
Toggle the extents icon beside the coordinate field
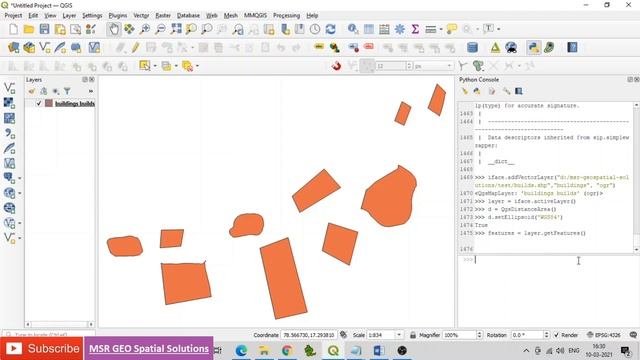[x=344, y=335]
